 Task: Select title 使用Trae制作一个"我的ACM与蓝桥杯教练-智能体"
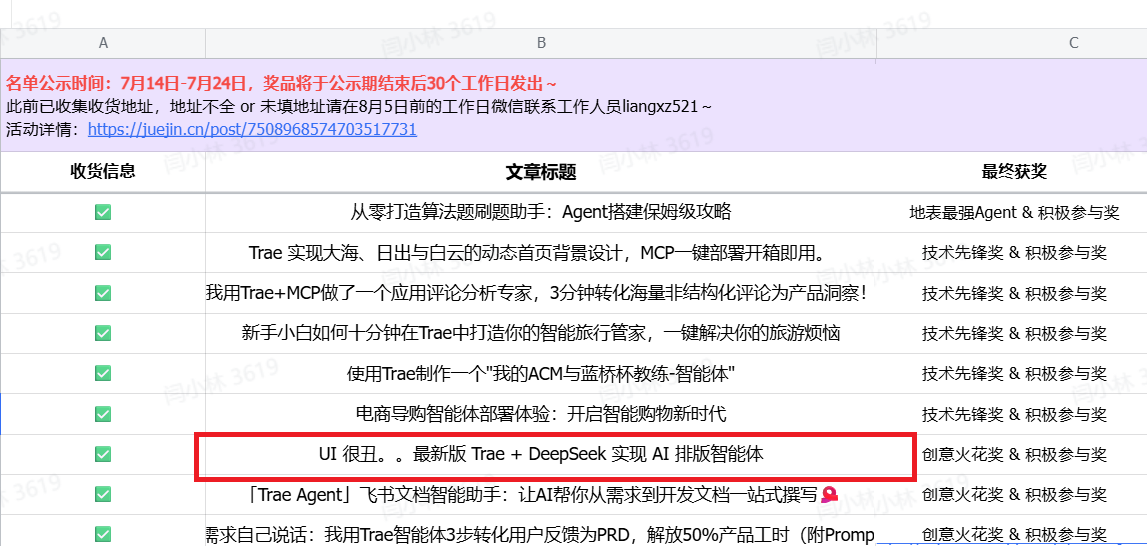coord(541,374)
